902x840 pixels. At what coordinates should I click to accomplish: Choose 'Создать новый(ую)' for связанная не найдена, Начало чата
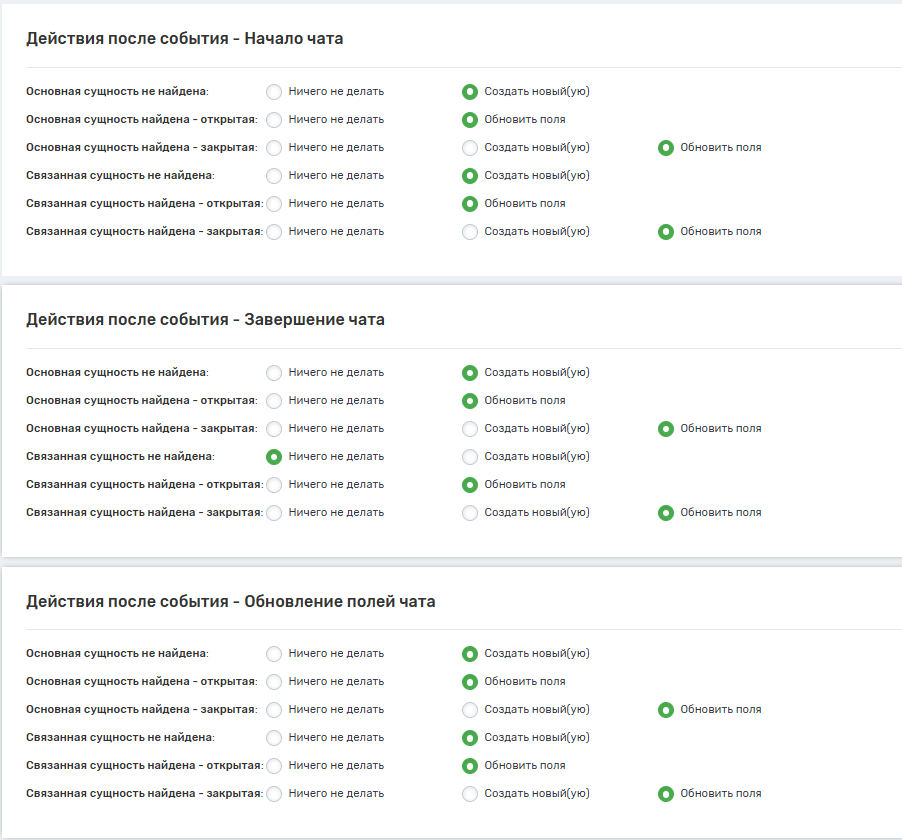point(470,176)
